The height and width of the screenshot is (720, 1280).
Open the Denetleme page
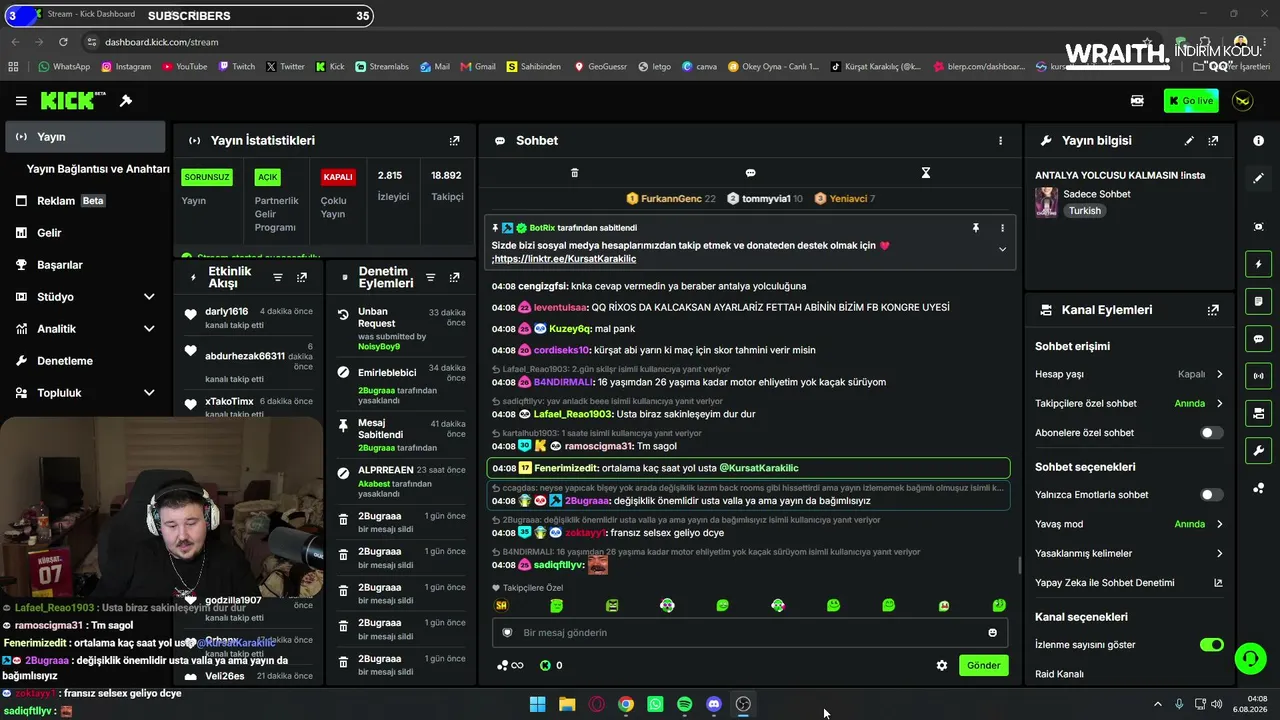83,361
